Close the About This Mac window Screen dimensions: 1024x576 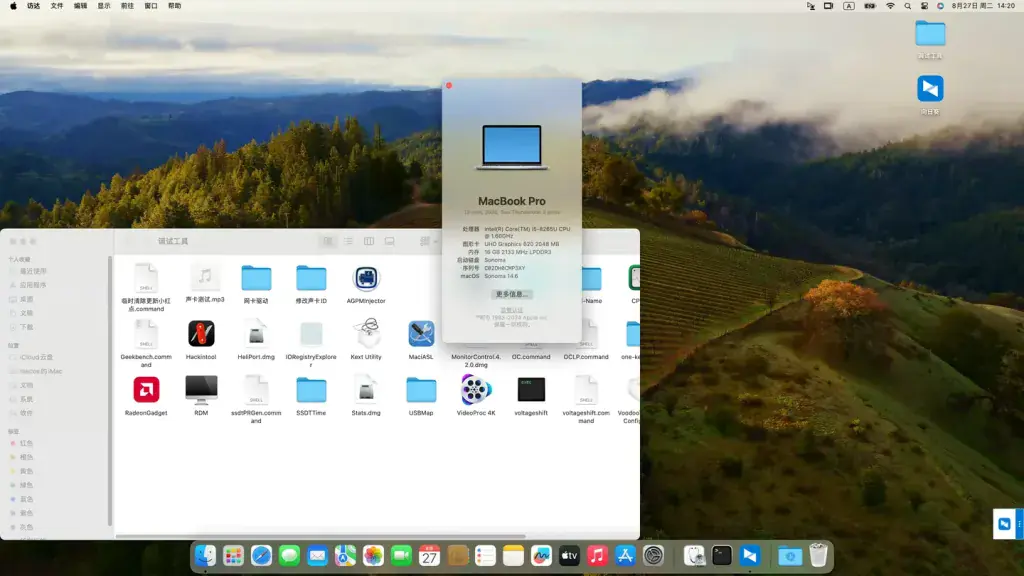[449, 86]
